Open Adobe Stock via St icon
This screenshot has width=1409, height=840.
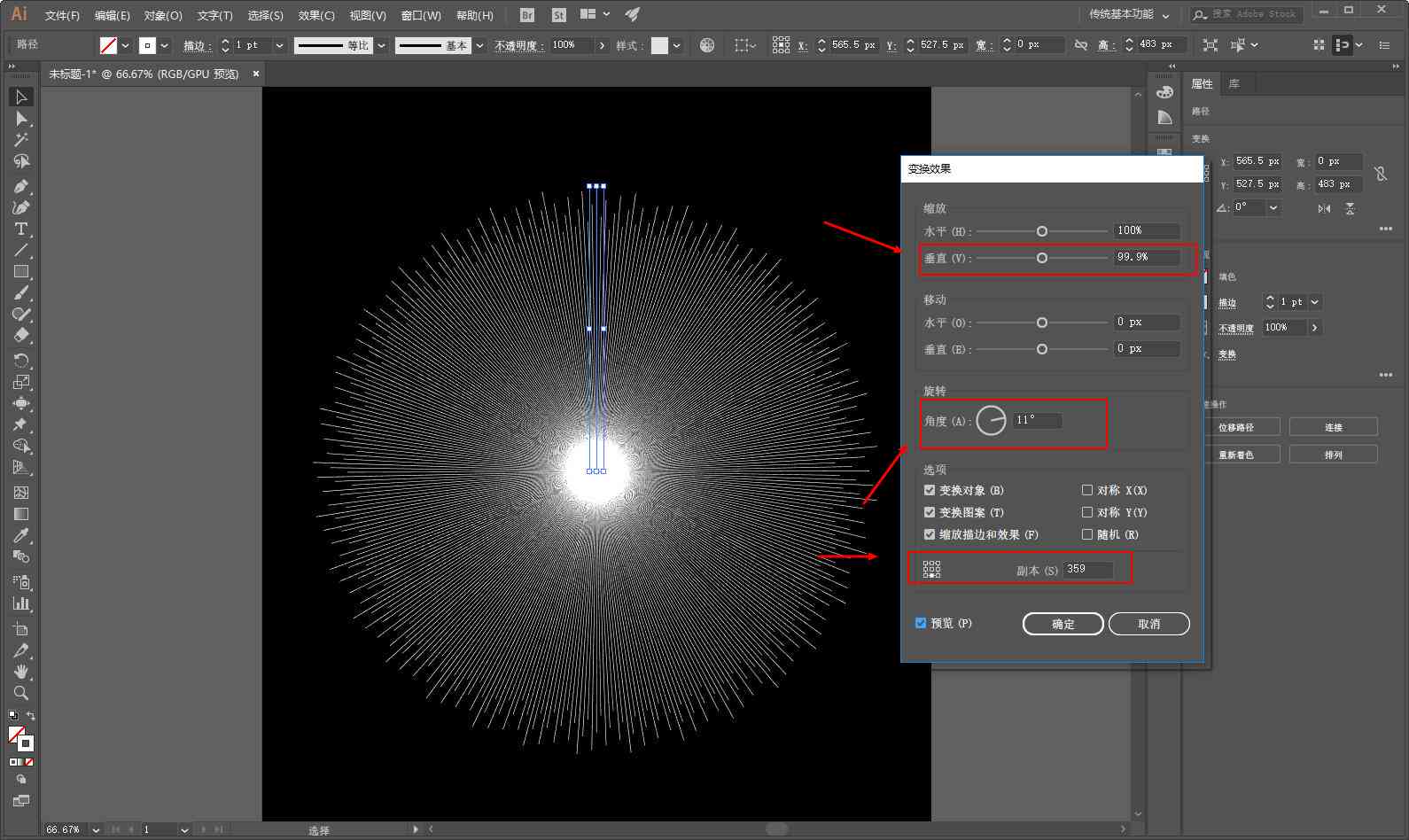pos(558,15)
